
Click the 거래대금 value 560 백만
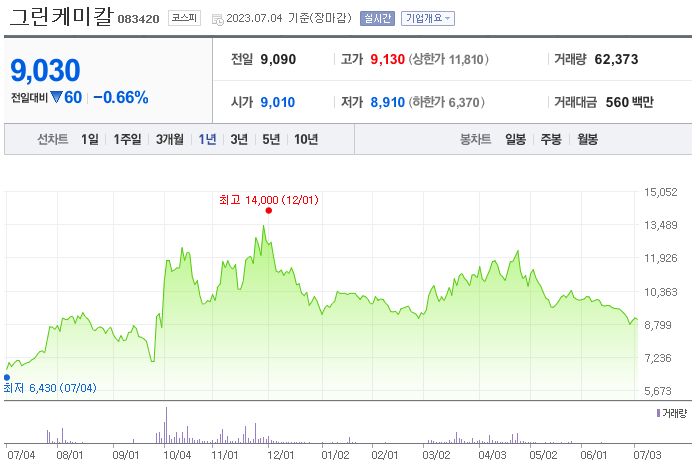pyautogui.click(x=629, y=102)
